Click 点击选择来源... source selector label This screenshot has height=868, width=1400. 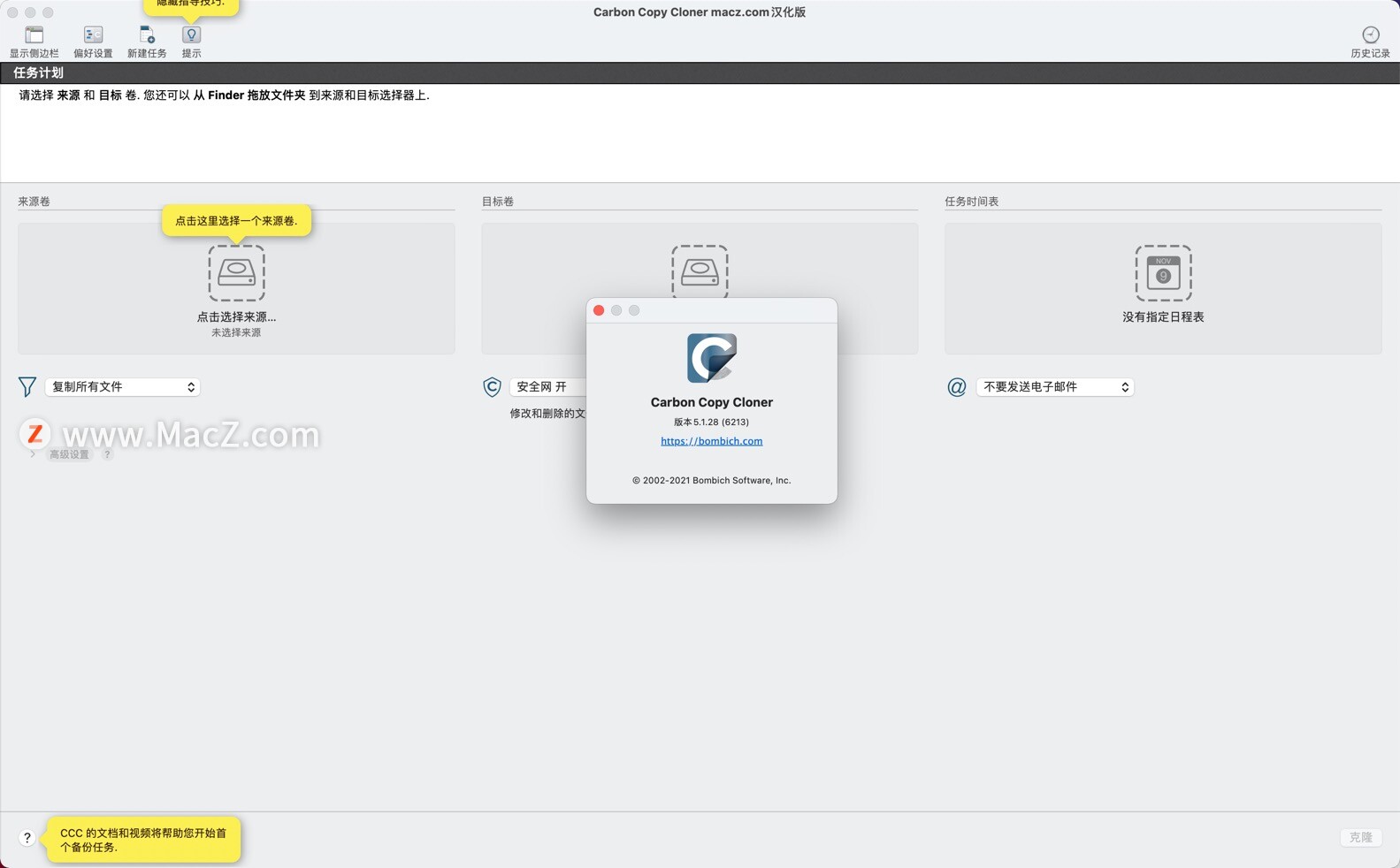pyautogui.click(x=236, y=316)
